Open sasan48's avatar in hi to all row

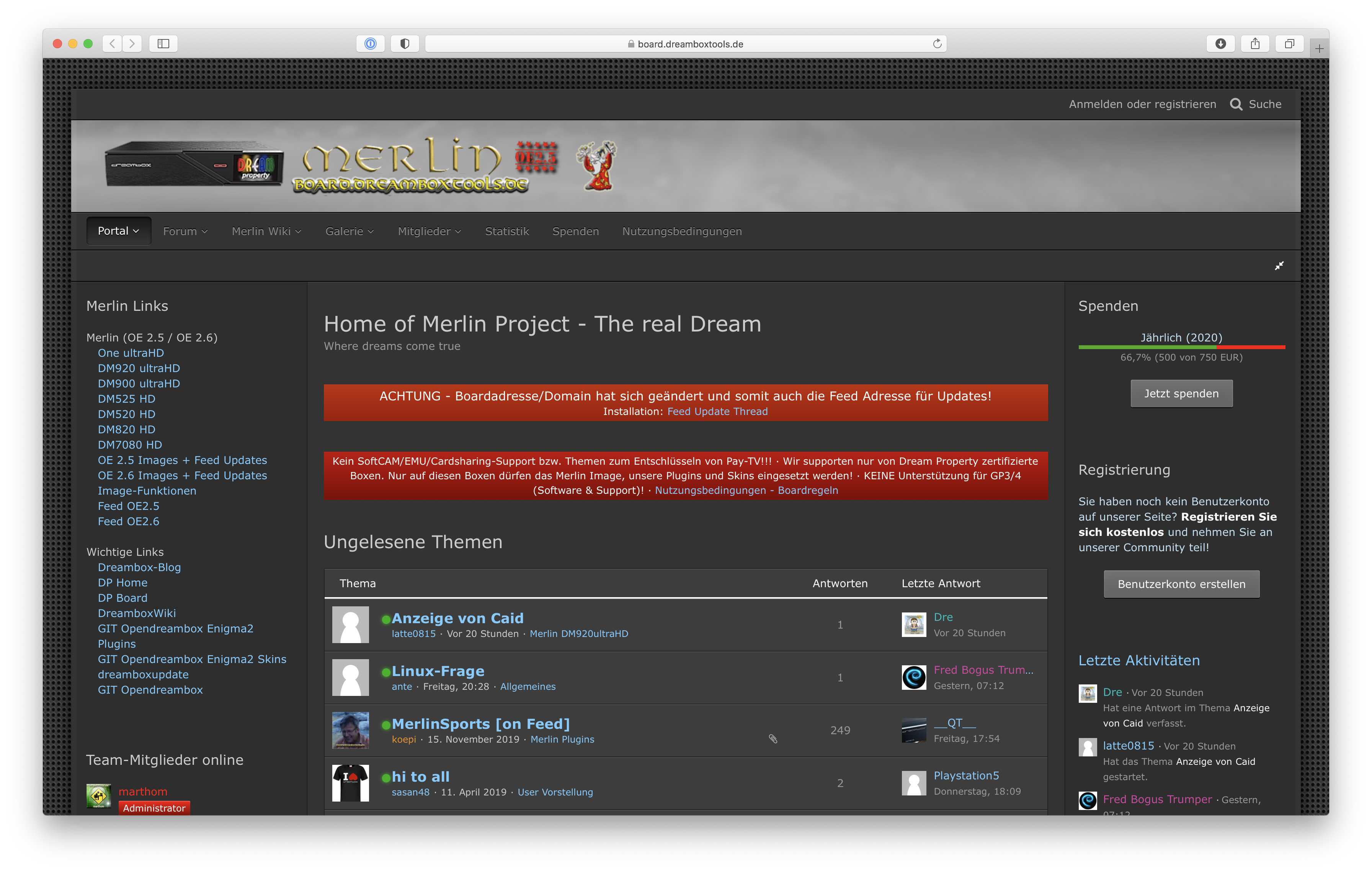coord(350,783)
